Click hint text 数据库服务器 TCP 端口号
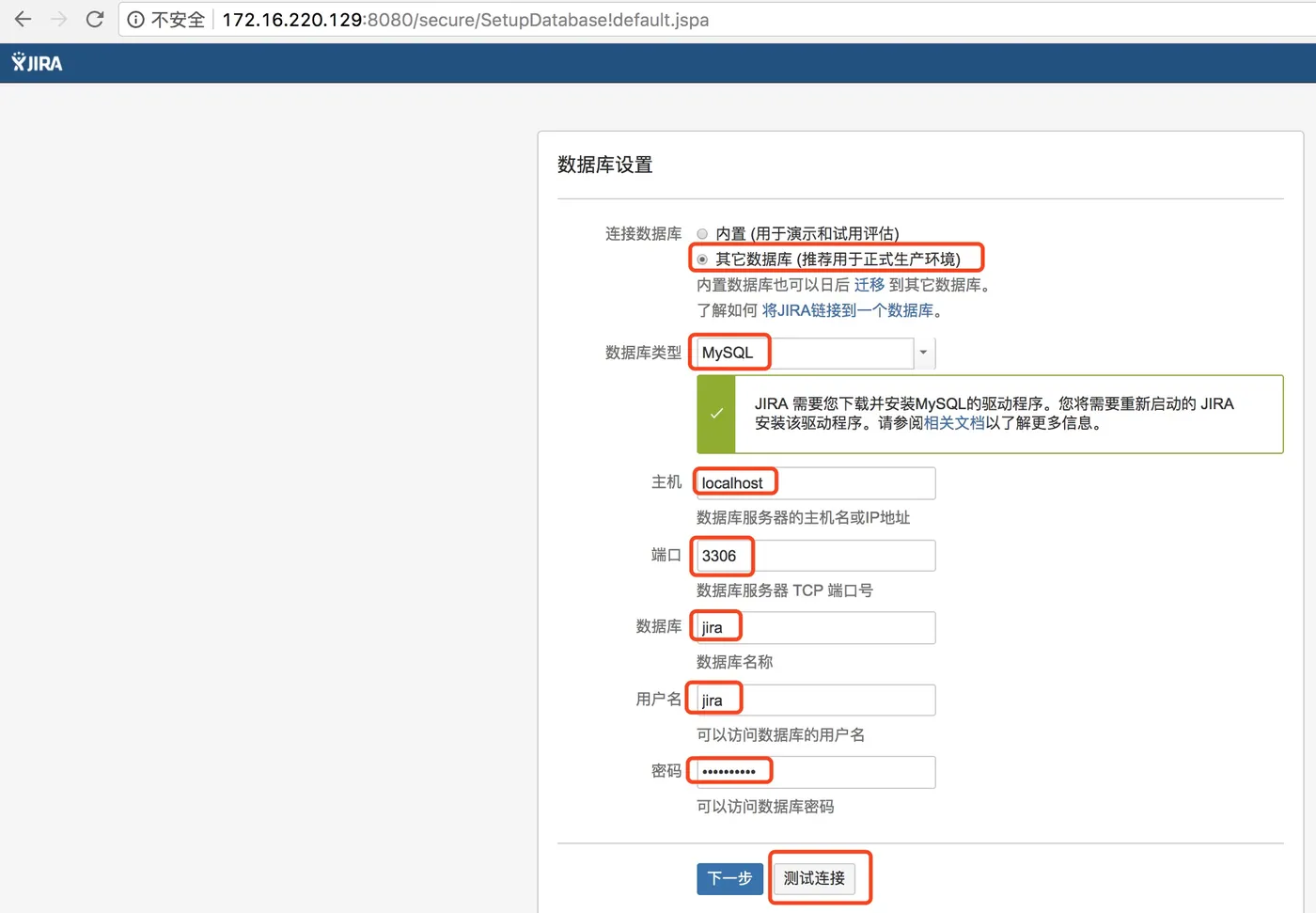Image resolution: width=1316 pixels, height=913 pixels. 785,590
